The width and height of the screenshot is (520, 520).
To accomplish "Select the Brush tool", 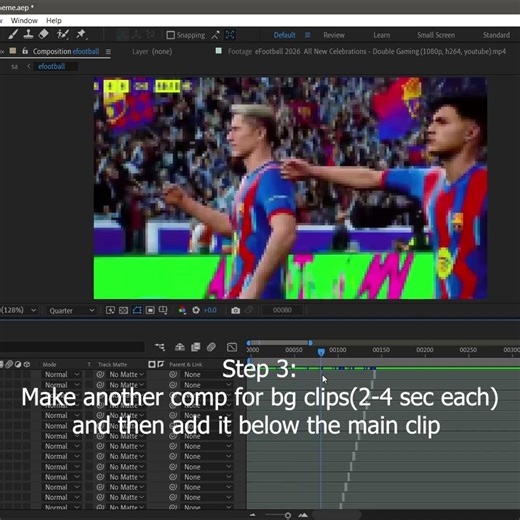I will point(13,34).
